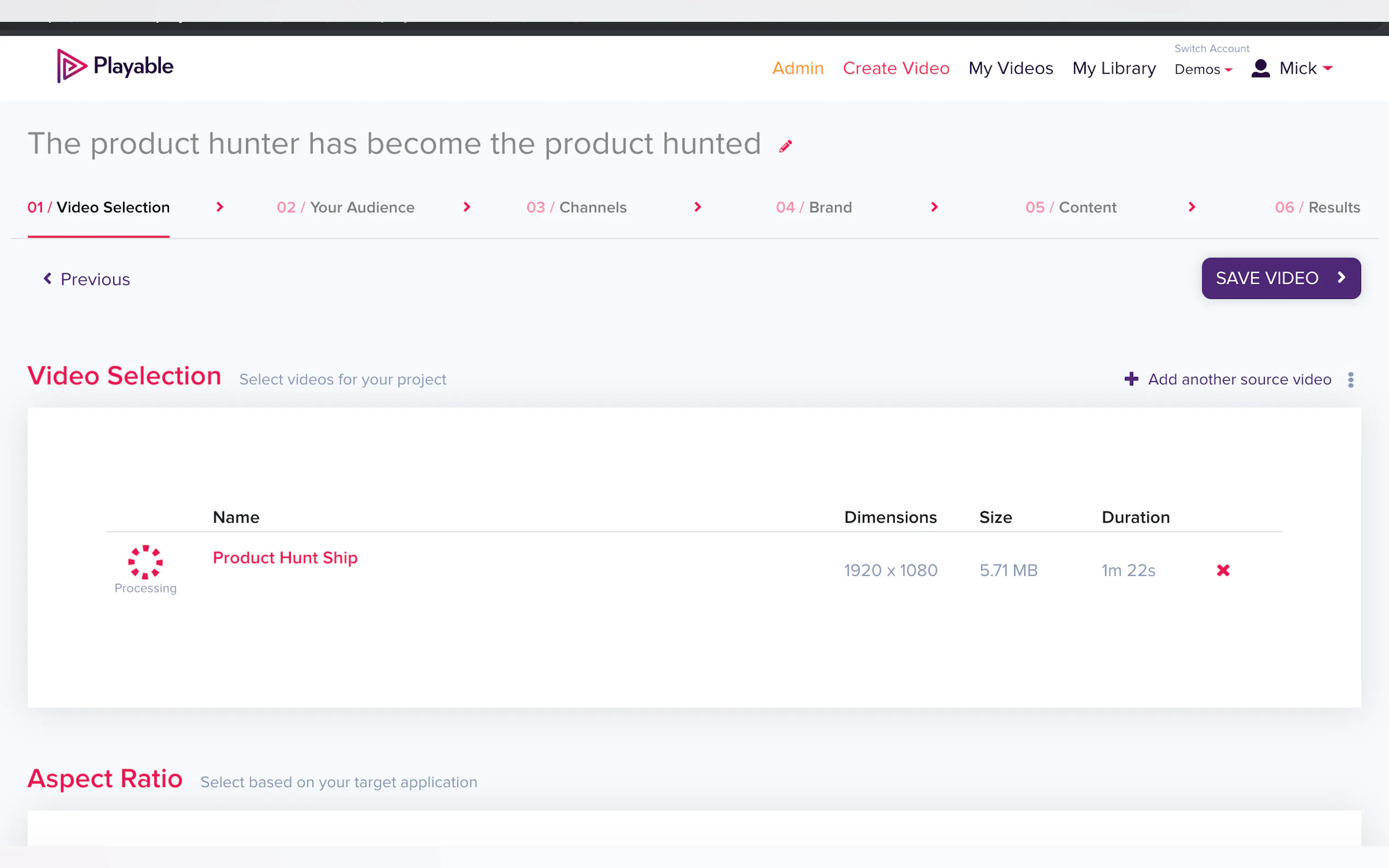Screen dimensions: 1389x868
Task: Click the Mick user profile icon
Action: (x=1260, y=68)
